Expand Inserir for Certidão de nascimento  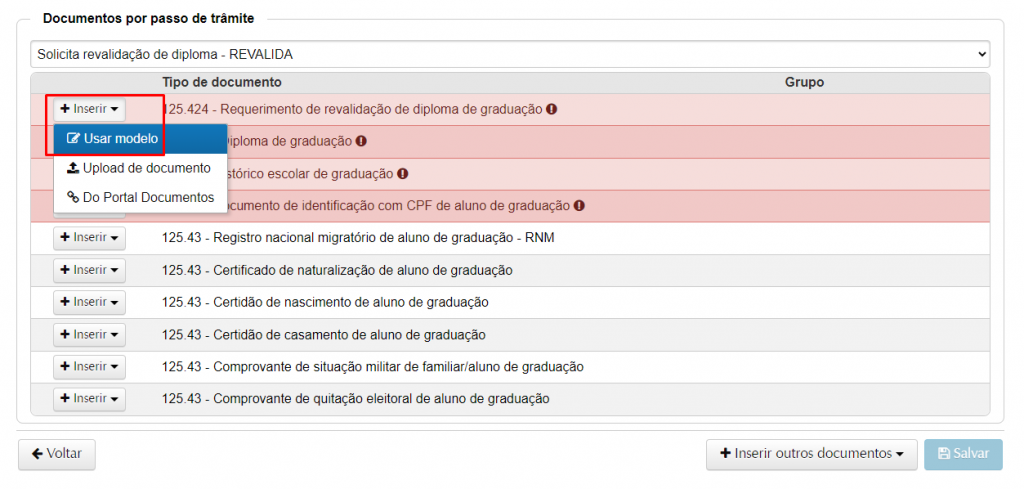(x=89, y=302)
